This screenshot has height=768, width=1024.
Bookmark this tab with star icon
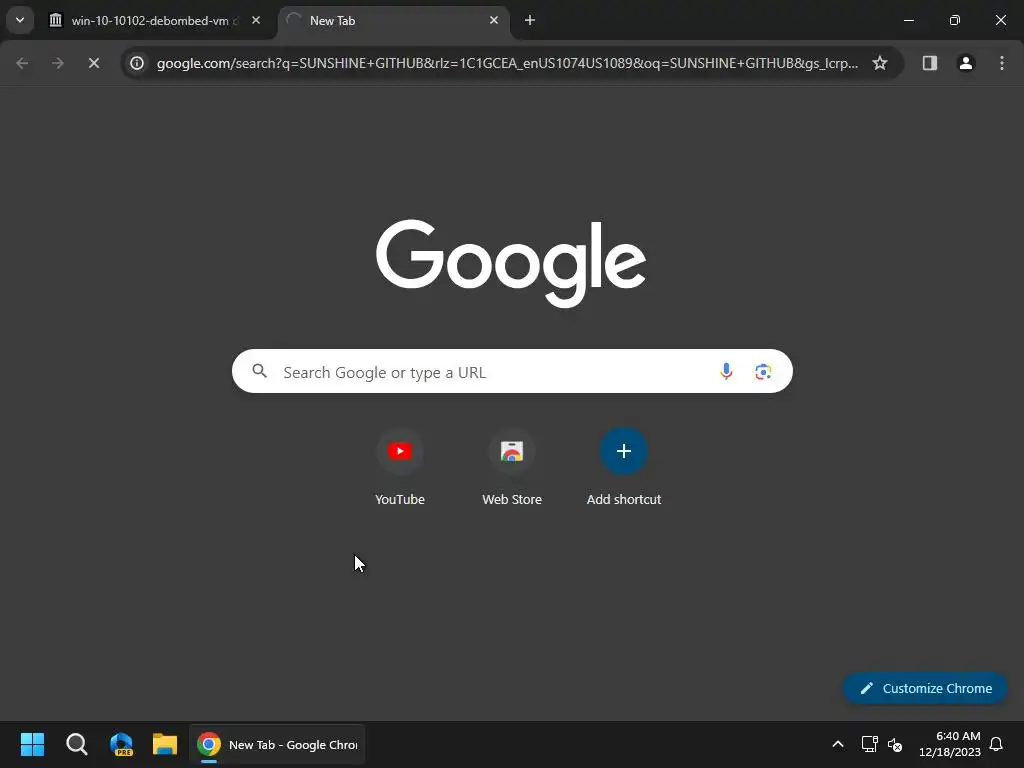[880, 63]
